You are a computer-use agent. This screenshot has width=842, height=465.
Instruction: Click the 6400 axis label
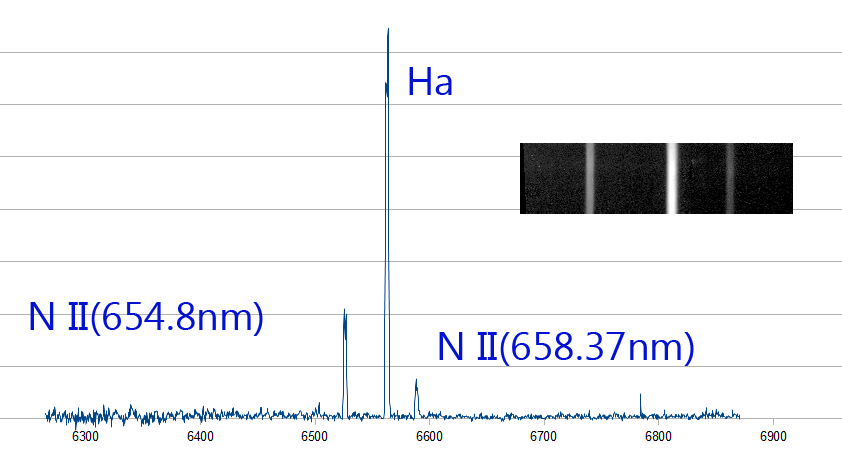click(200, 437)
